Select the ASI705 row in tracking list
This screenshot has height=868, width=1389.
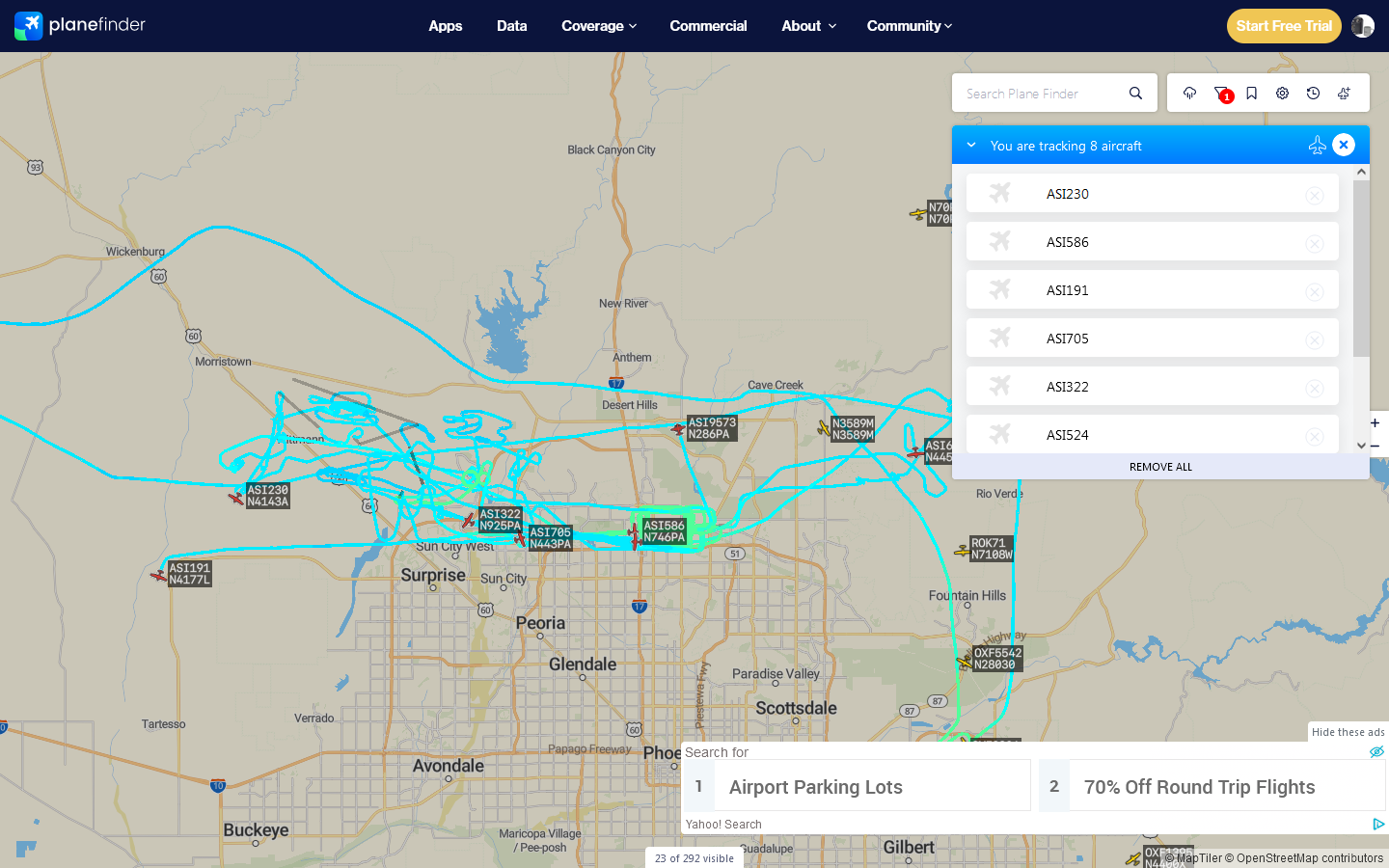pos(1153,338)
